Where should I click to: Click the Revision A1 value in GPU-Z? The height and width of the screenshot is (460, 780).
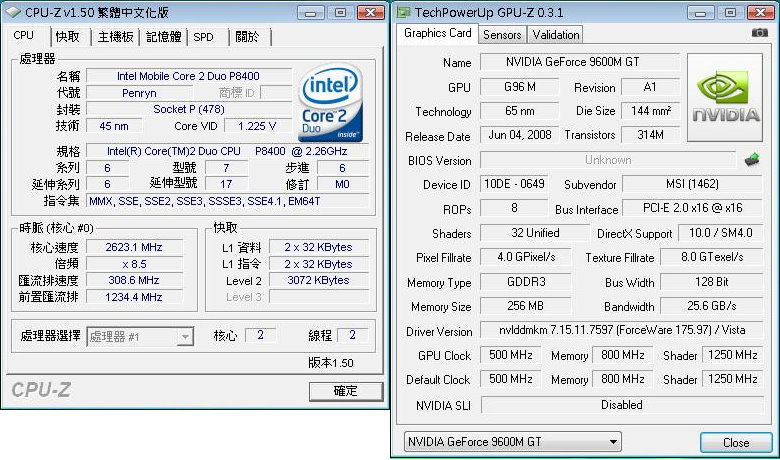click(x=651, y=87)
